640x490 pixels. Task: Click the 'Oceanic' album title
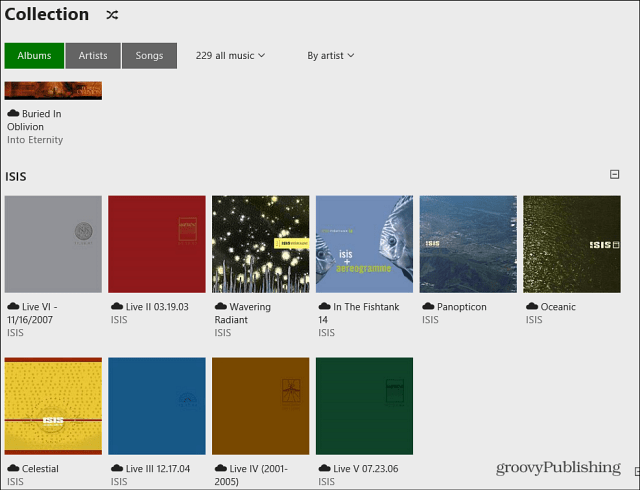(x=558, y=307)
